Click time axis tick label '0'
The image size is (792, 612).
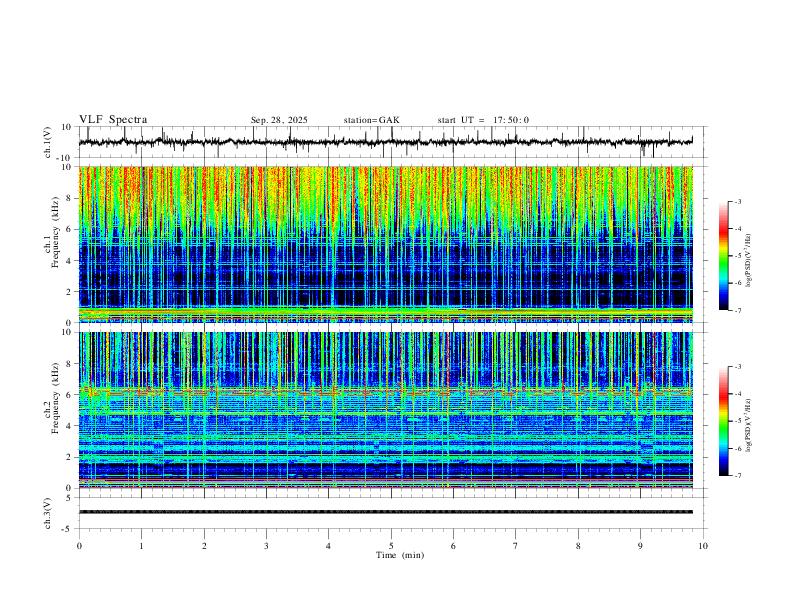click(x=79, y=546)
